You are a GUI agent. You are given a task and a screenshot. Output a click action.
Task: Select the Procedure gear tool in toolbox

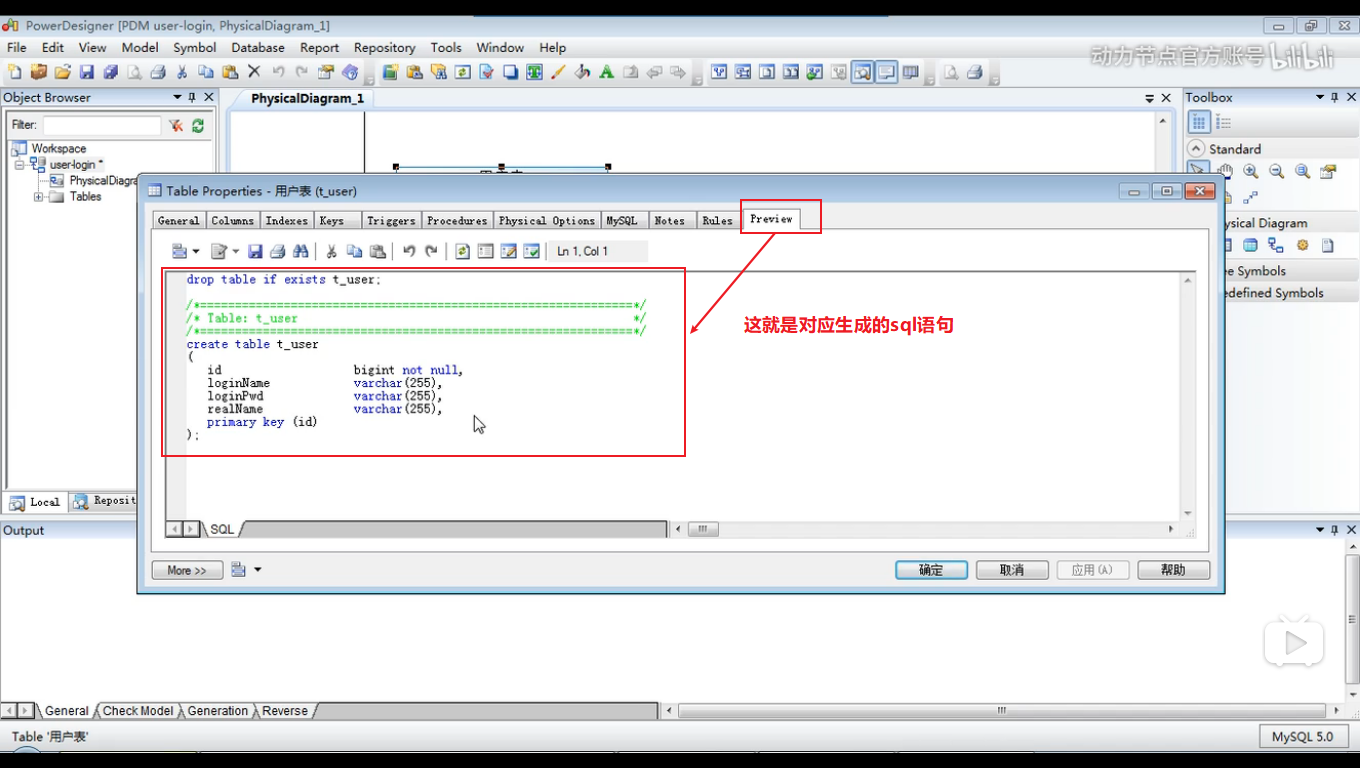point(1302,245)
